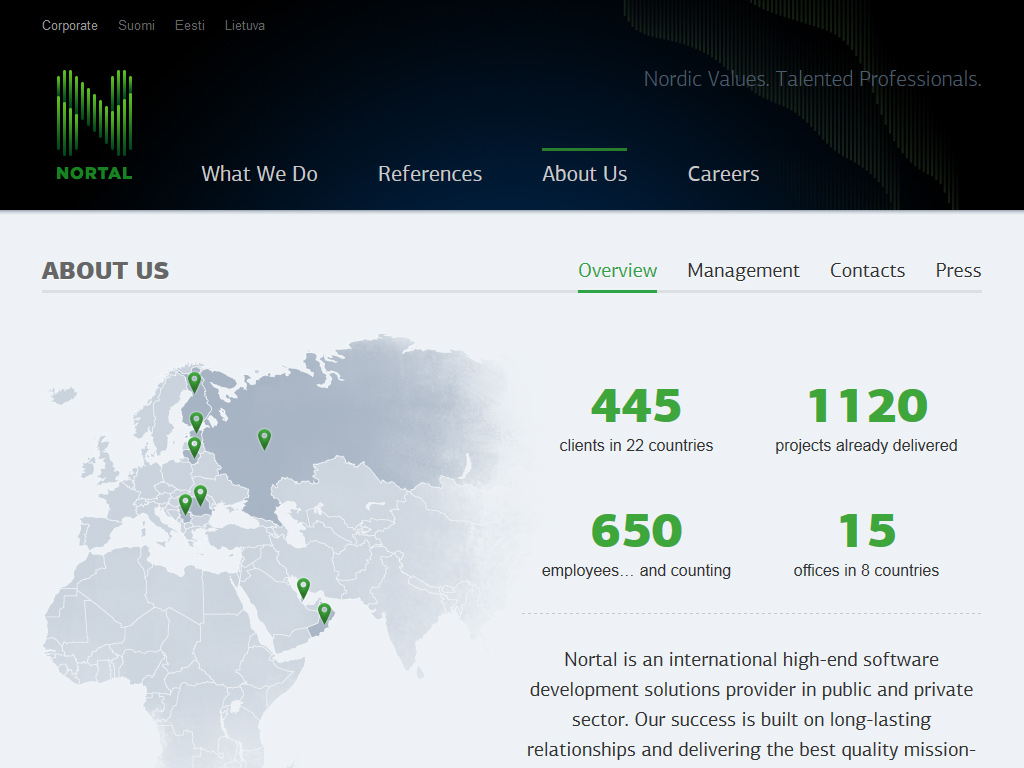The height and width of the screenshot is (768, 1024).
Task: Switch to the Suomi site
Action: tap(136, 26)
